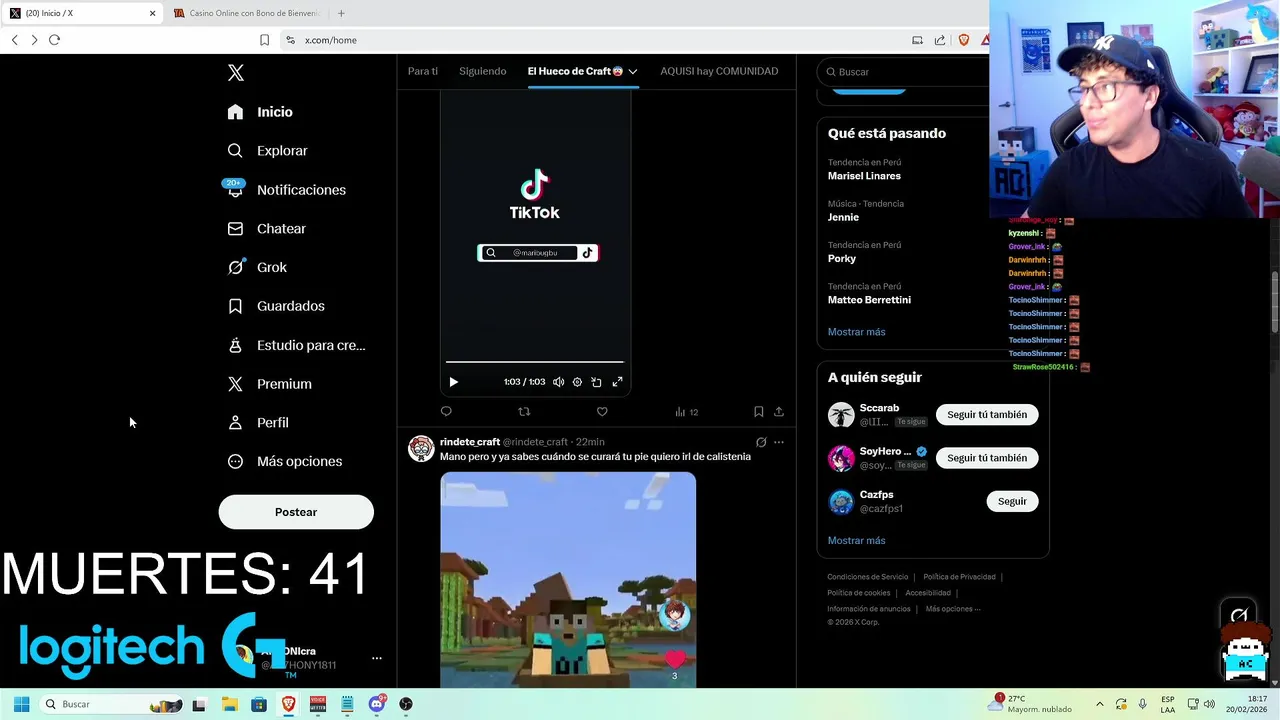Open Perfil in the sidebar
Image resolution: width=1280 pixels, height=720 pixels.
tap(258, 423)
